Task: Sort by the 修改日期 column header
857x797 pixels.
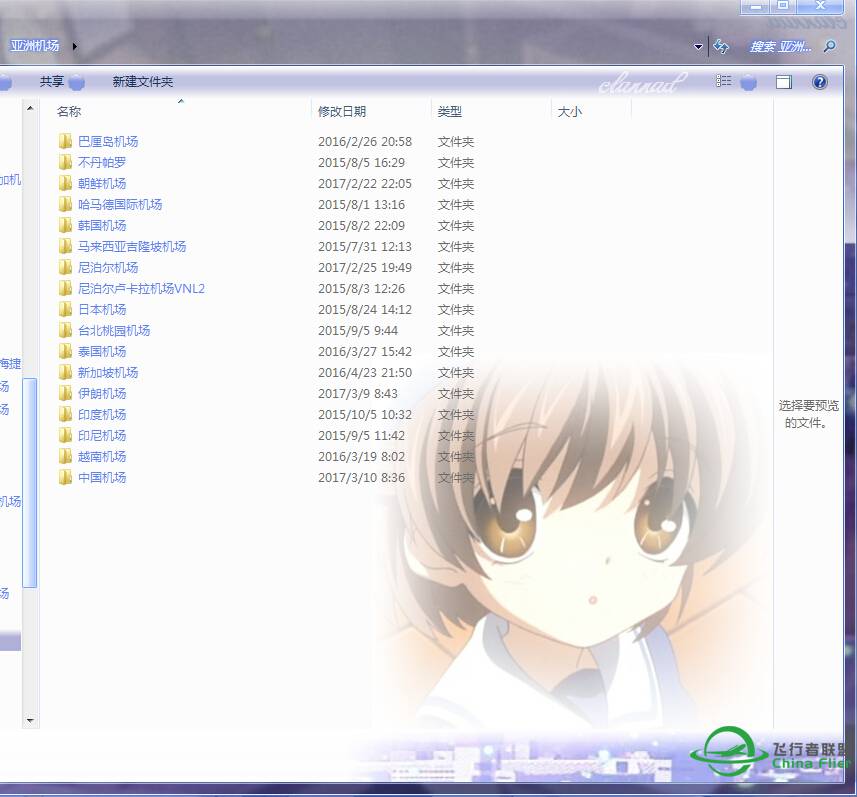Action: click(342, 112)
